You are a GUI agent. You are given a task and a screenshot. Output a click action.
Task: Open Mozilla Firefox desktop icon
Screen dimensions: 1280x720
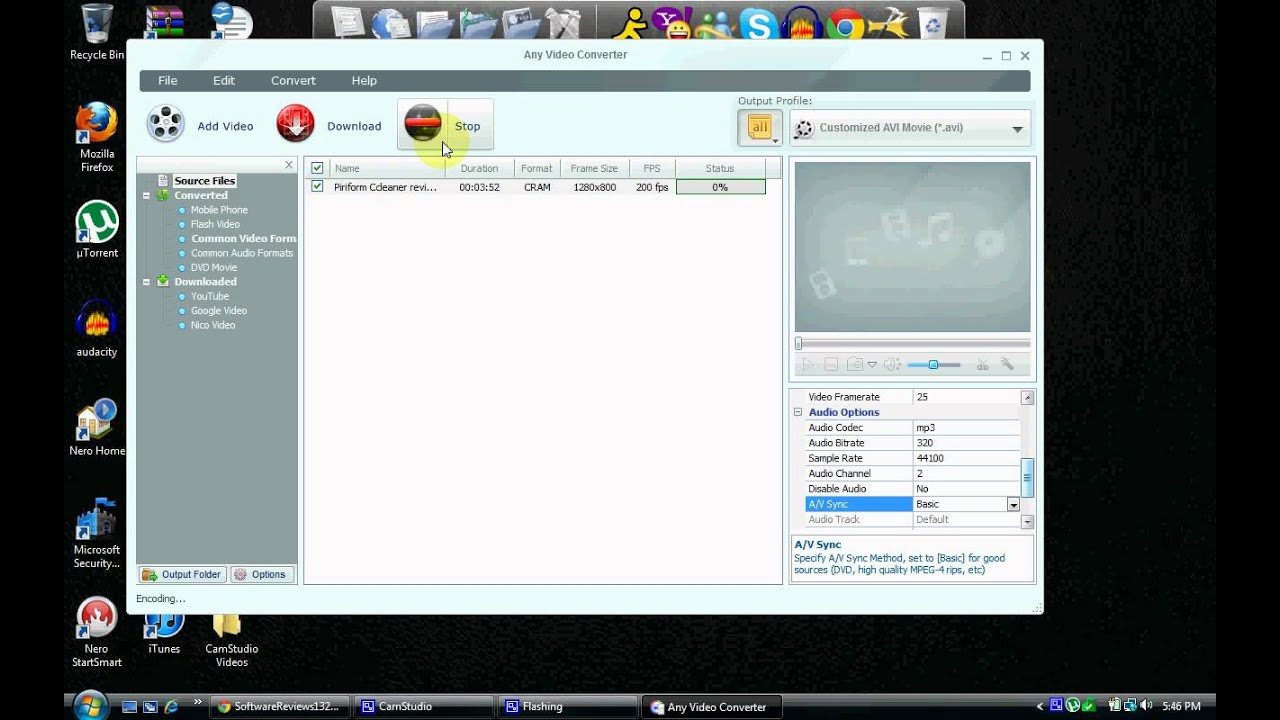point(97,137)
